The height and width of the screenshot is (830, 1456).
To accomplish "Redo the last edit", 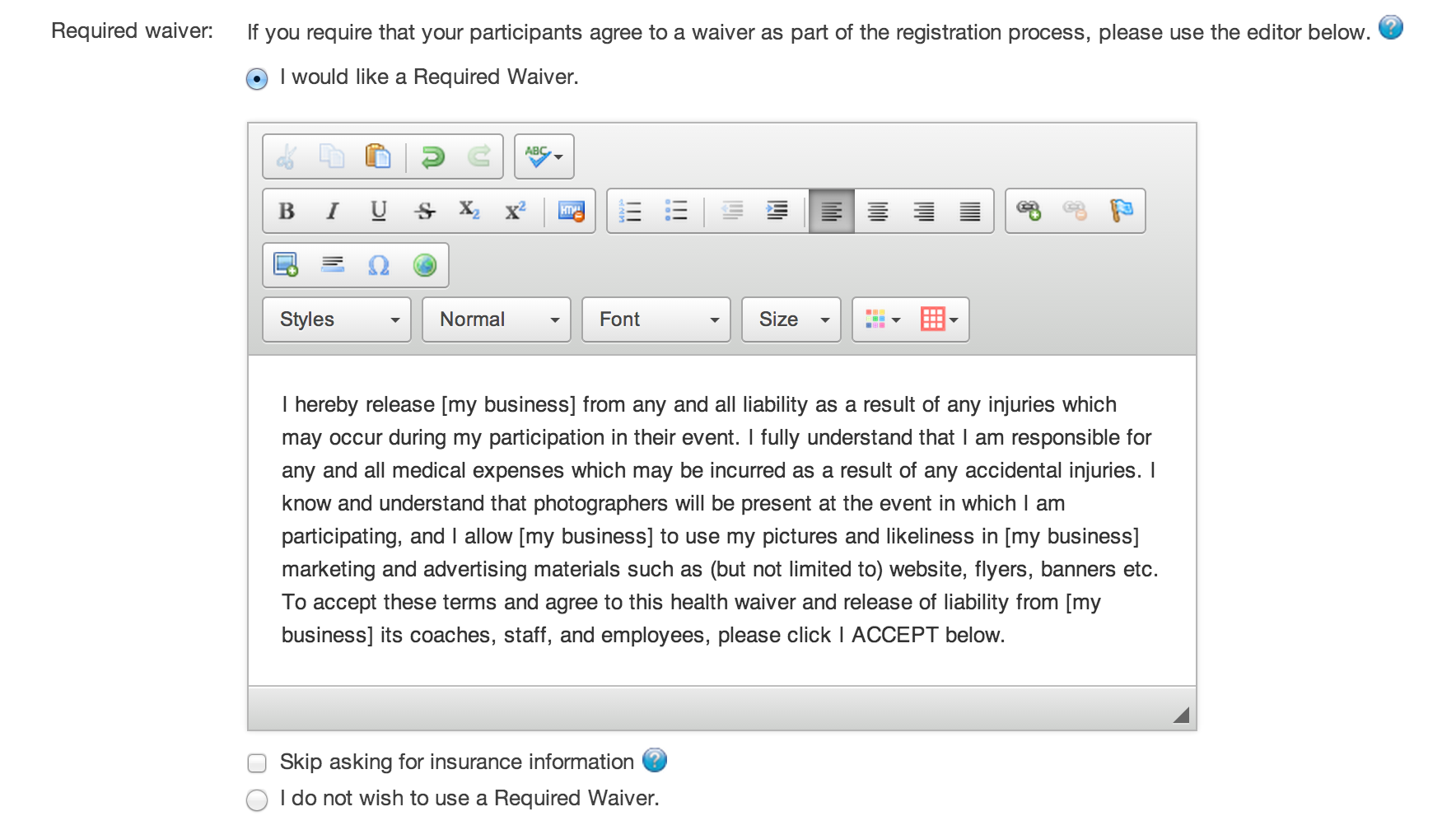I will coord(478,156).
